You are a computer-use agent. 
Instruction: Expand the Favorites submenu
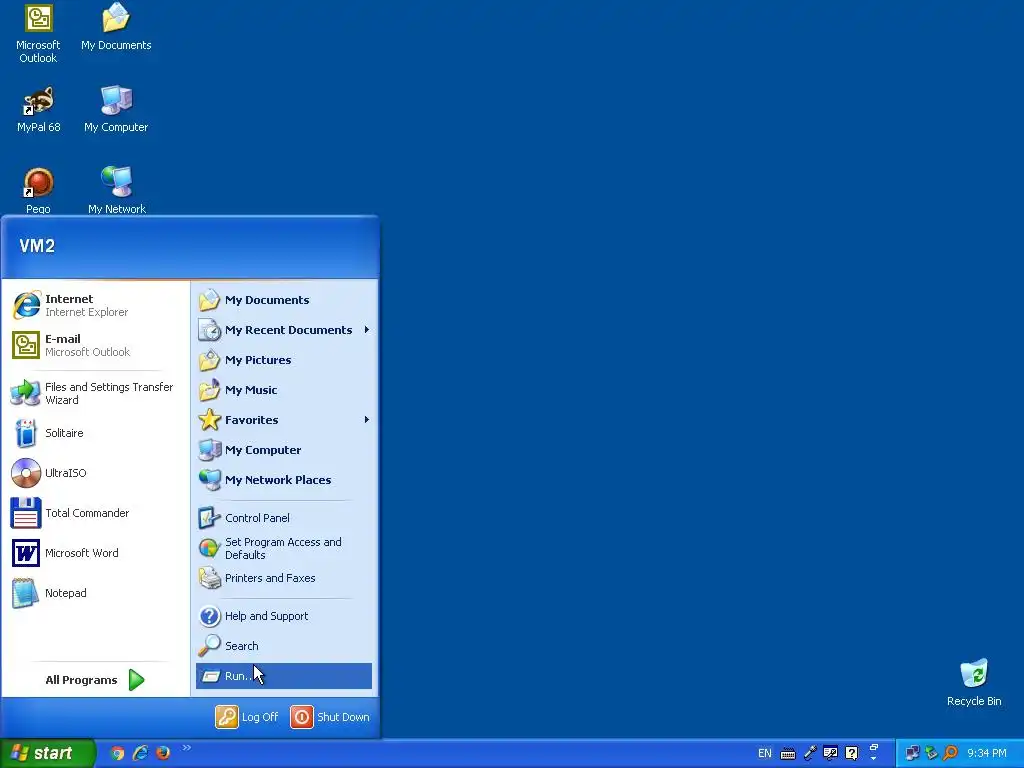coord(284,420)
